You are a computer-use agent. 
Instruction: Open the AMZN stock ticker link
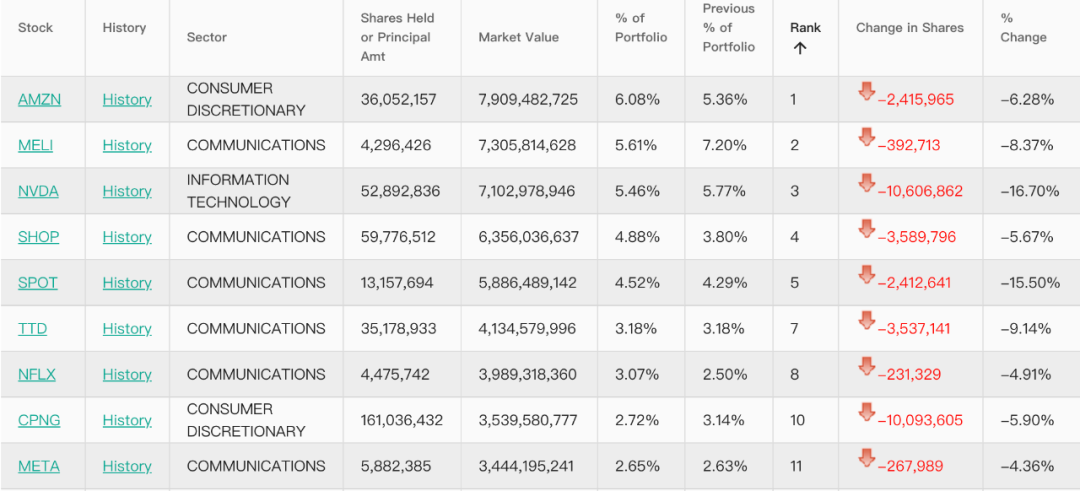point(39,100)
